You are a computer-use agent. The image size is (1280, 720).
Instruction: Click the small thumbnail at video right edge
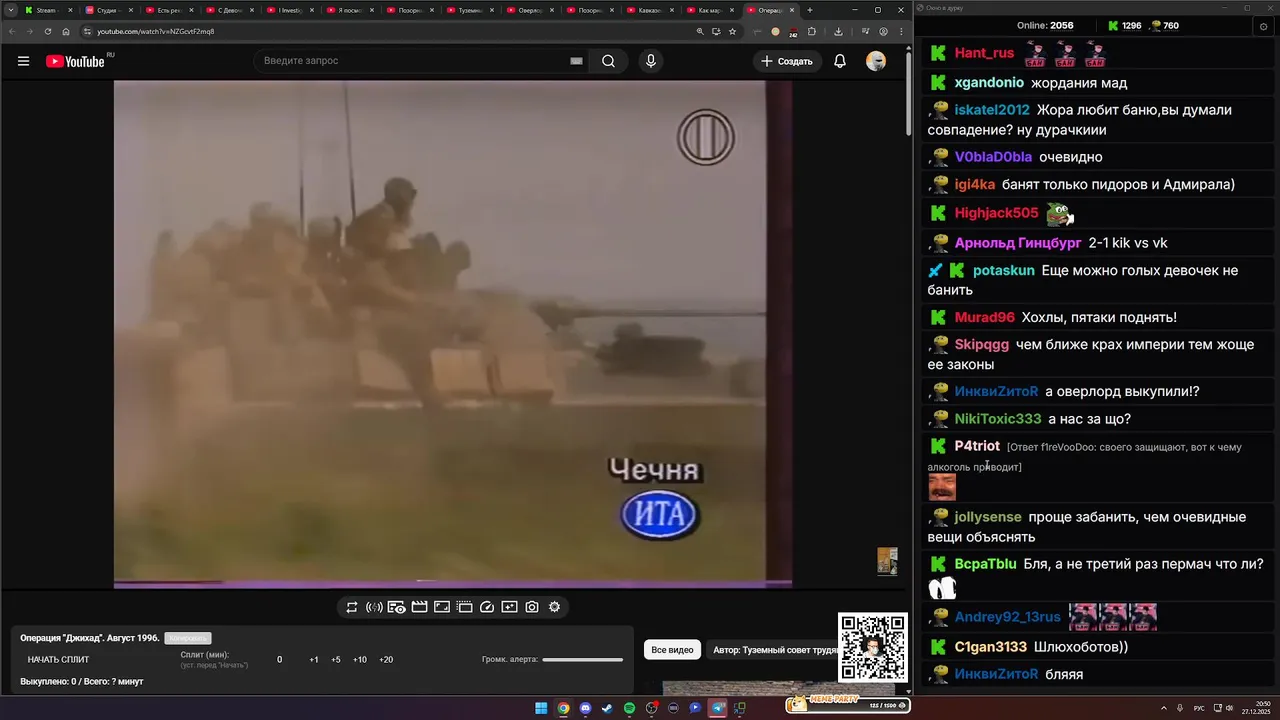tap(887, 561)
